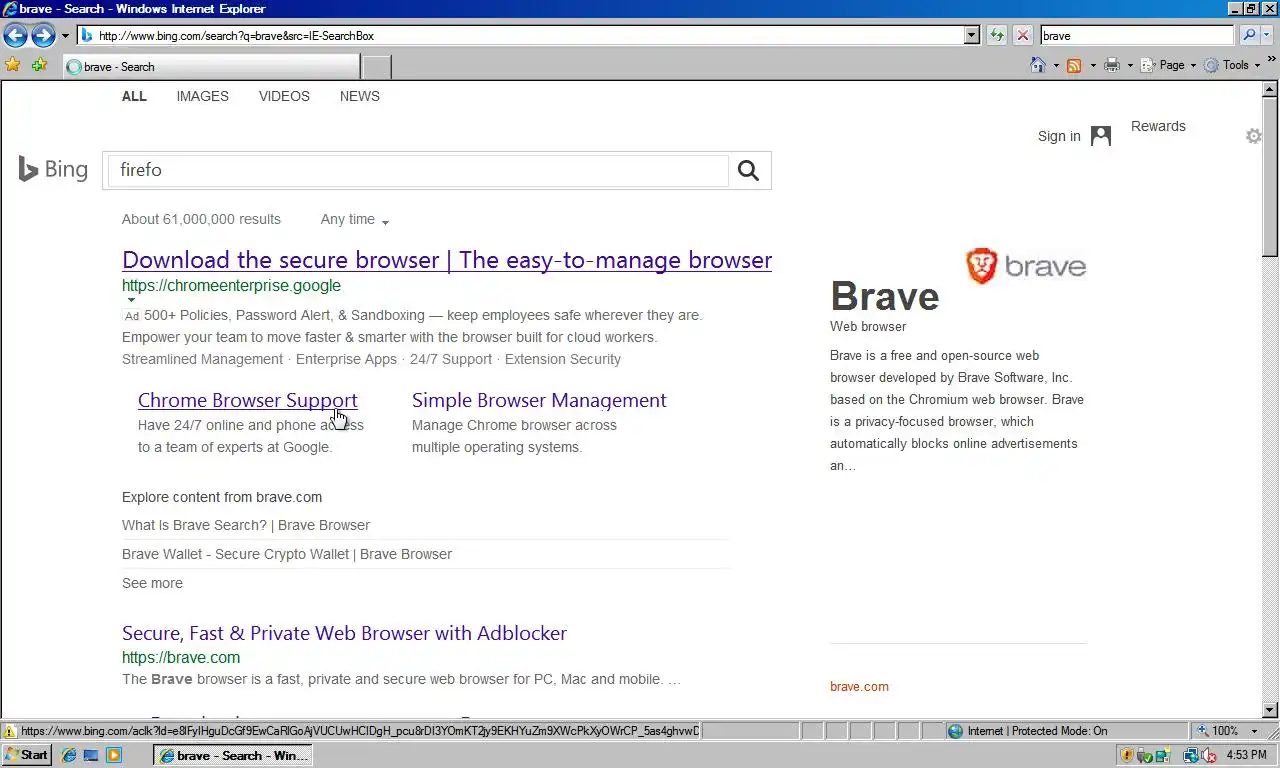Open 'What Is Brave Search? | Brave Browser'
This screenshot has height=768, width=1280.
click(x=246, y=525)
